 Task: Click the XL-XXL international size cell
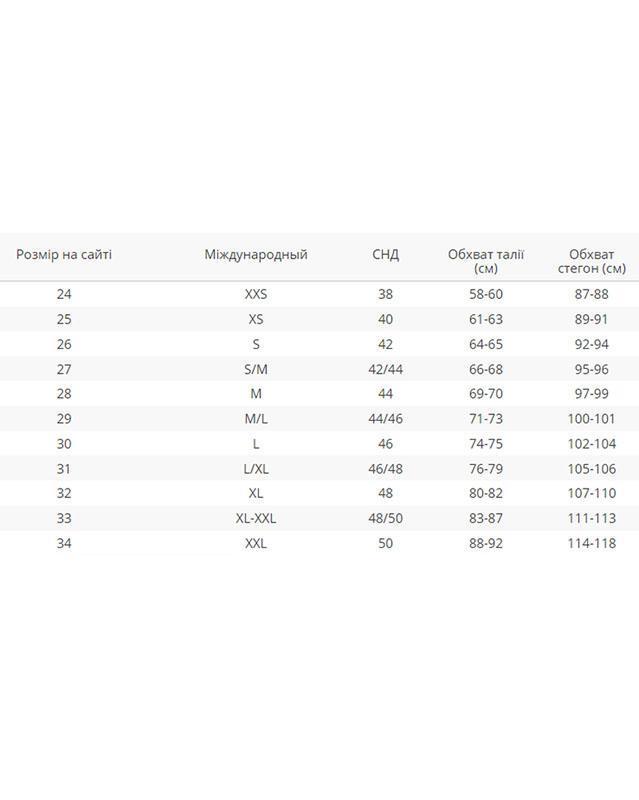[x=256, y=518]
